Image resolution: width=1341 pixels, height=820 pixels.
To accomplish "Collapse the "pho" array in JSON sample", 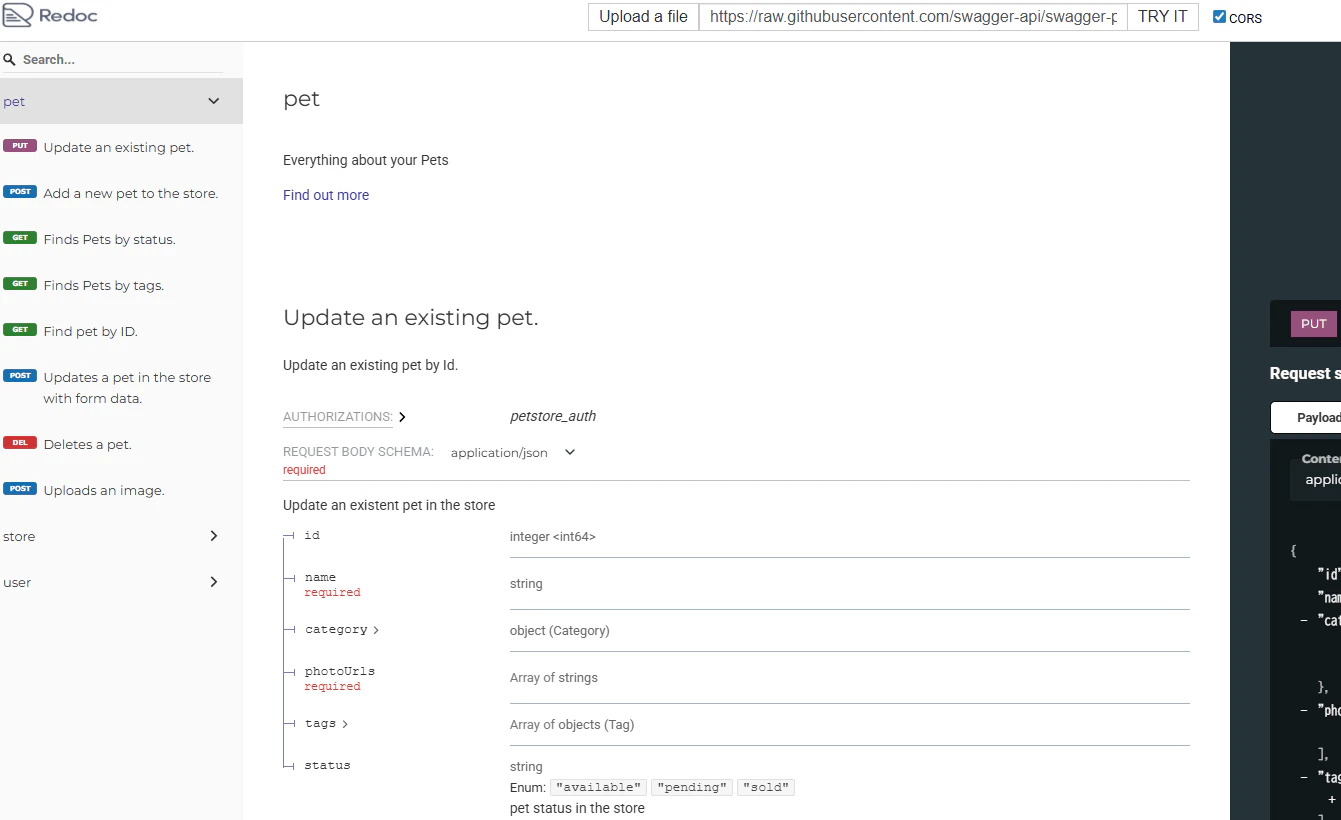I will (x=1304, y=710).
